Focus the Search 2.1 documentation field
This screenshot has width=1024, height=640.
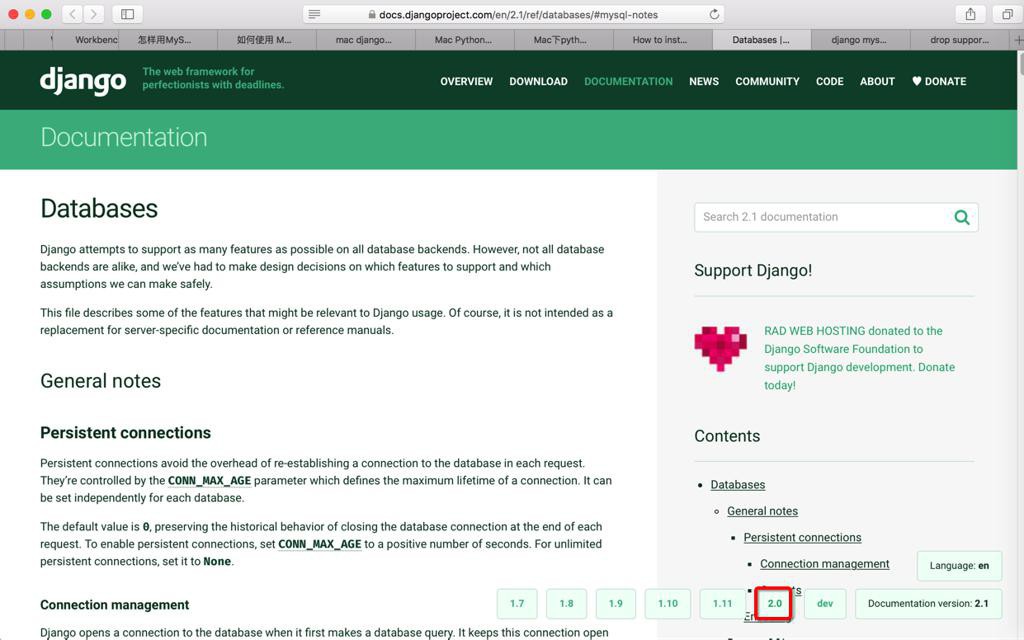click(x=835, y=217)
